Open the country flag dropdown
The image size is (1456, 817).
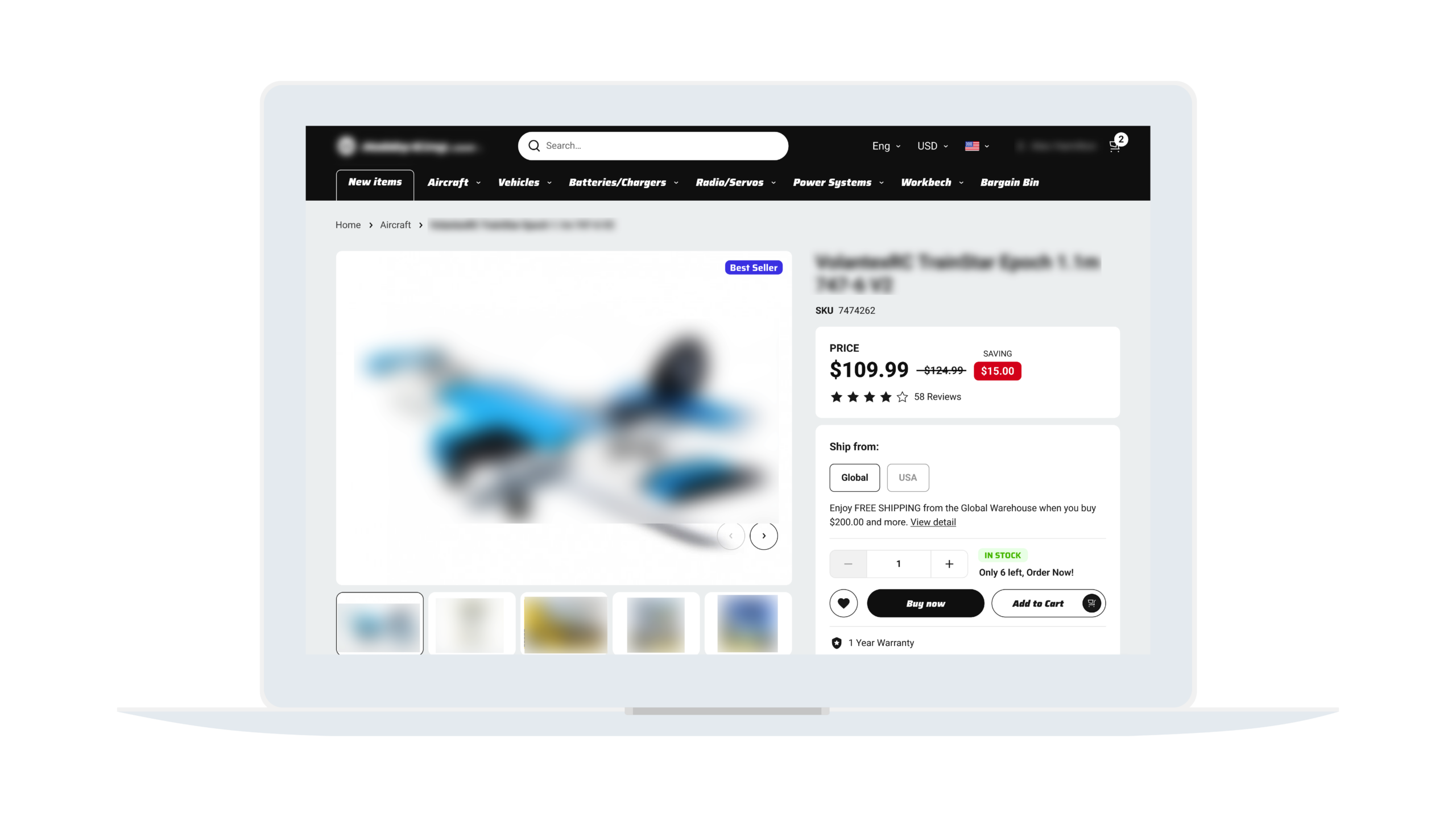(977, 146)
